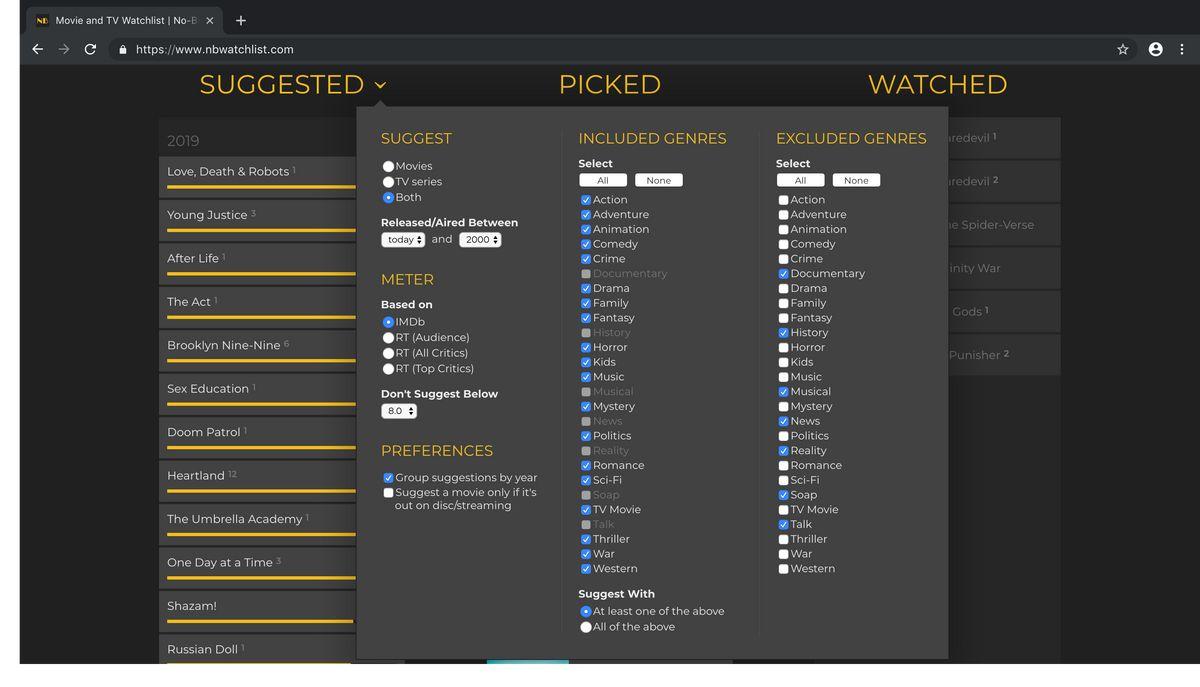Click the browser forward arrow
Screen dimensions: 1200x687
coord(64,49)
